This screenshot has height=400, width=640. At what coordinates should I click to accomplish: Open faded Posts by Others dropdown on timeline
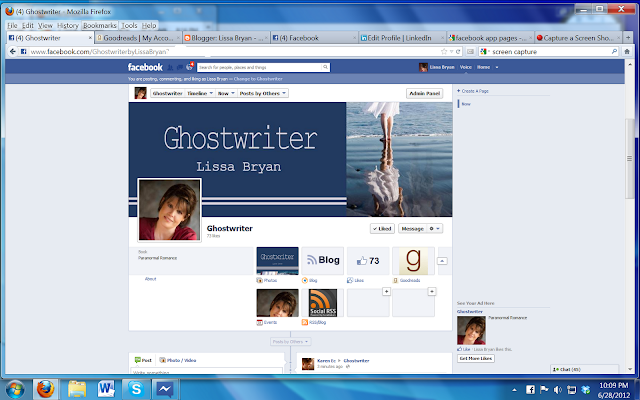[291, 341]
